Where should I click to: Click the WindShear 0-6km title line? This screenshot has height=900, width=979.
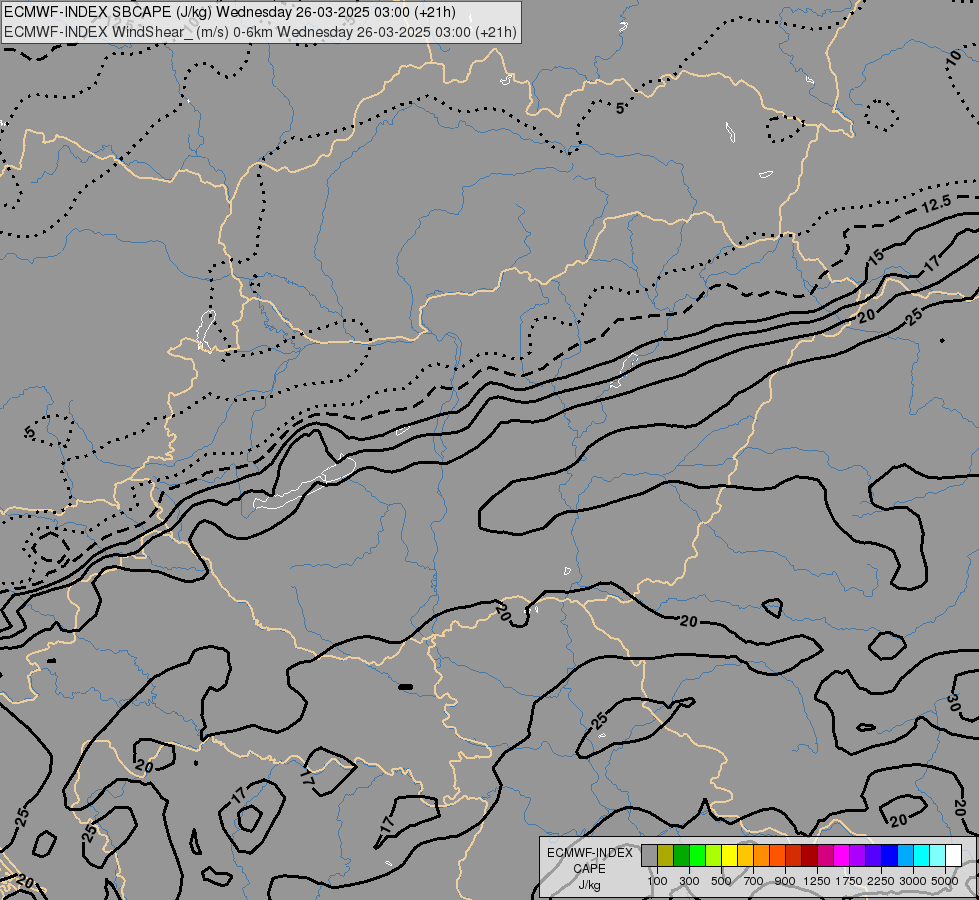(x=260, y=31)
